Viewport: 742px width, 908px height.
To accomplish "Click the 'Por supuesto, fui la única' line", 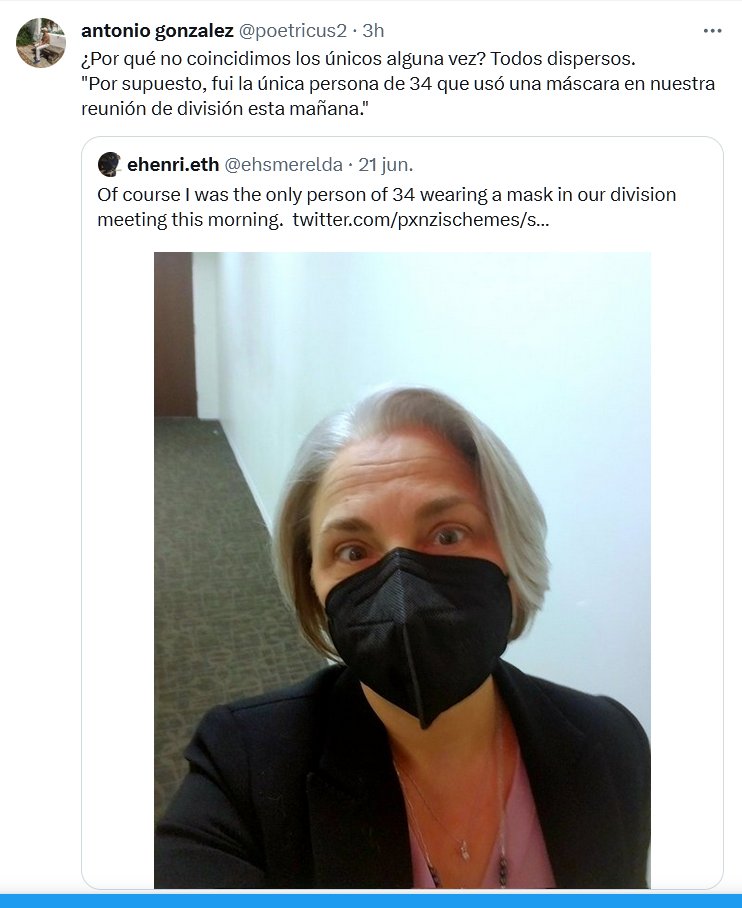I will point(398,84).
